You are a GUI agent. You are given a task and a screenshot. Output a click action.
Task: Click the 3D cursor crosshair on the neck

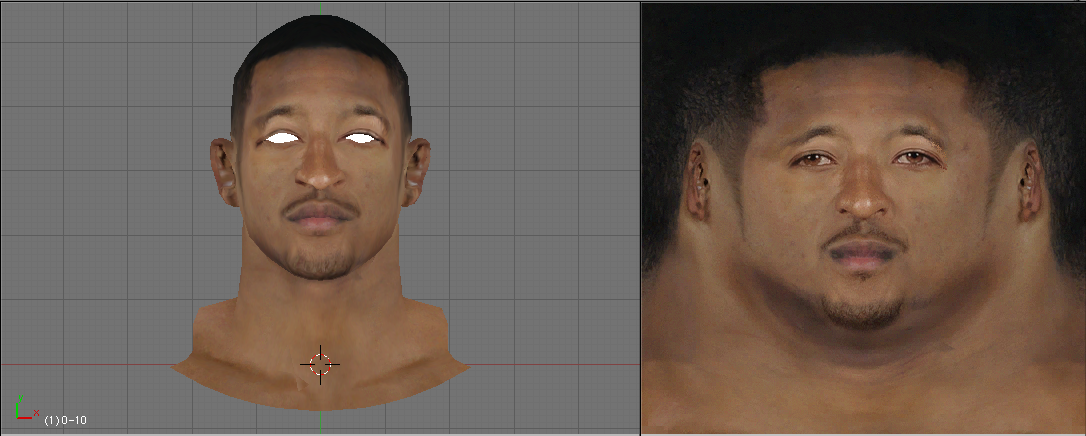point(320,365)
